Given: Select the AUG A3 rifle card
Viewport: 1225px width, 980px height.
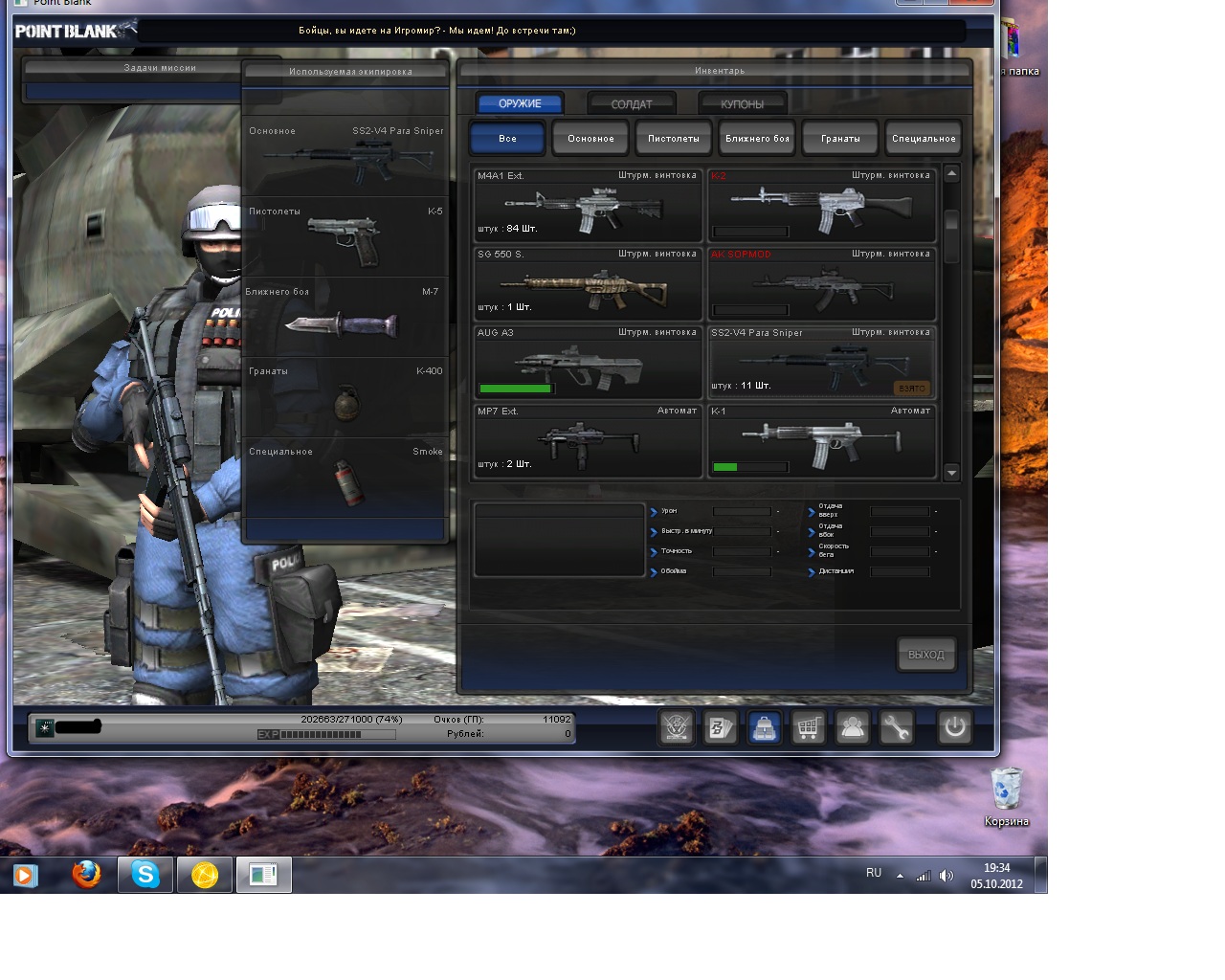Looking at the screenshot, I should (x=588, y=361).
